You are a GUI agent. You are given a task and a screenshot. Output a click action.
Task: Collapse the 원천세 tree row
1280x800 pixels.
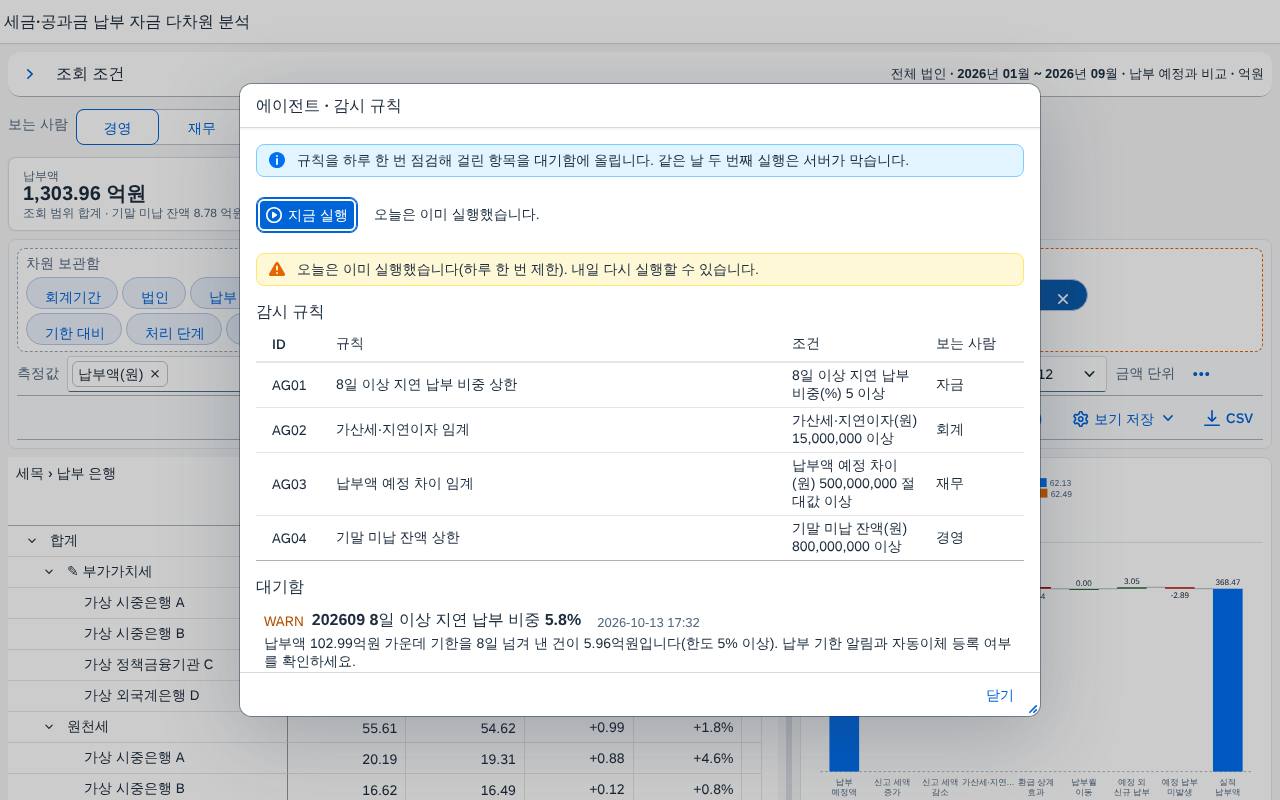tap(49, 727)
